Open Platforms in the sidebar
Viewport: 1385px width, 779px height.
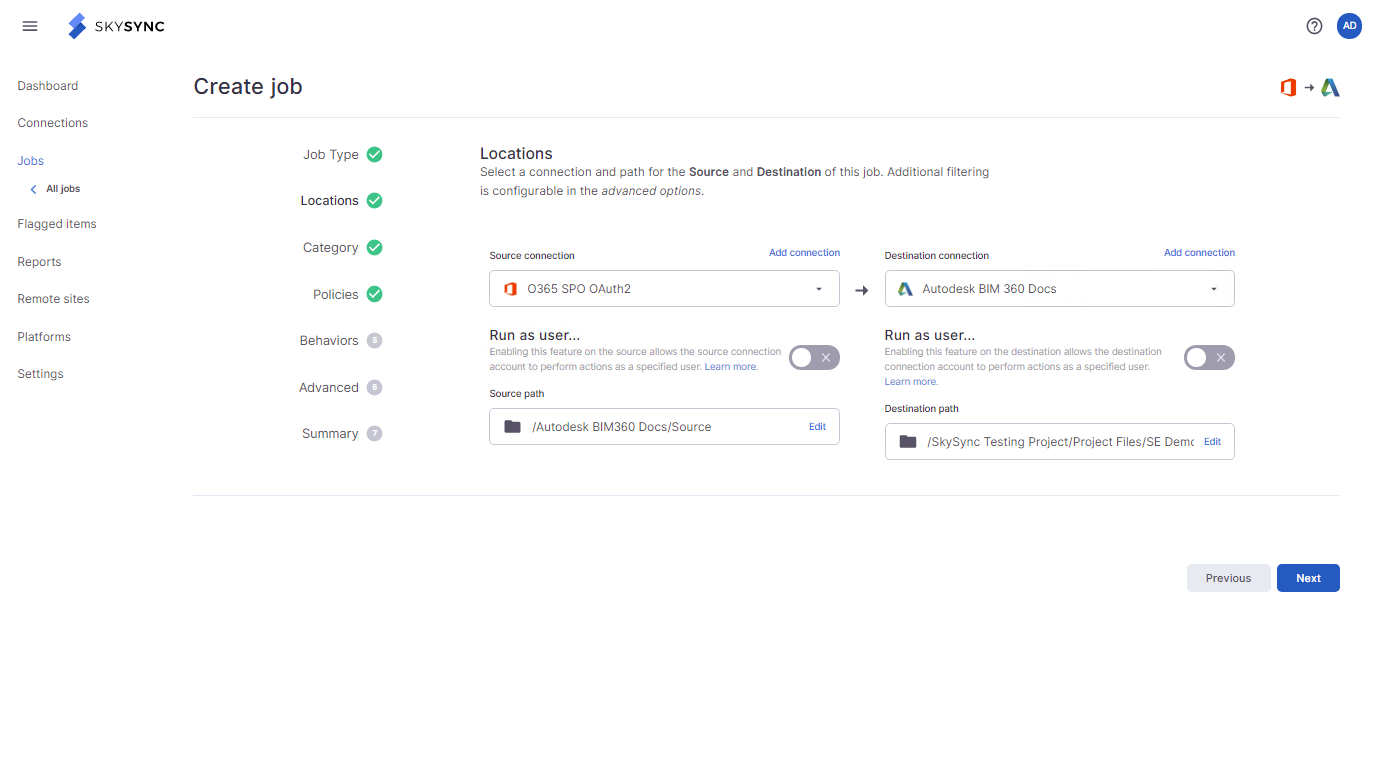pyautogui.click(x=44, y=337)
